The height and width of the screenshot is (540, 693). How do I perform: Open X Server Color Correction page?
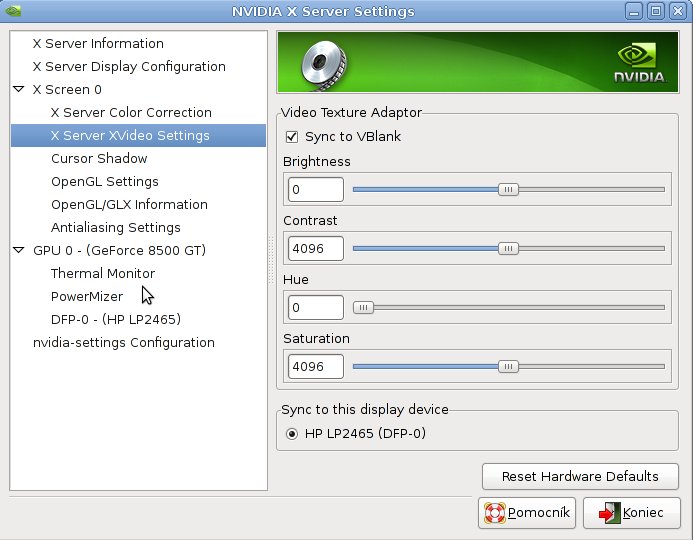tap(131, 112)
